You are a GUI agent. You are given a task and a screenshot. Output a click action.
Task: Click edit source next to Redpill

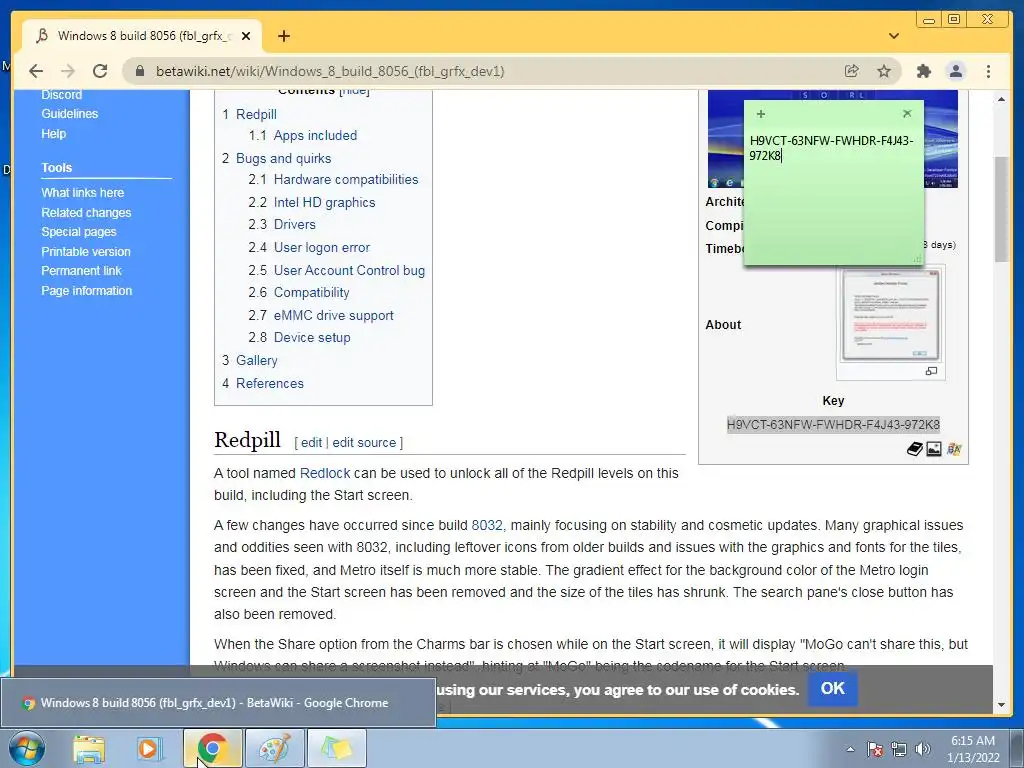[364, 442]
